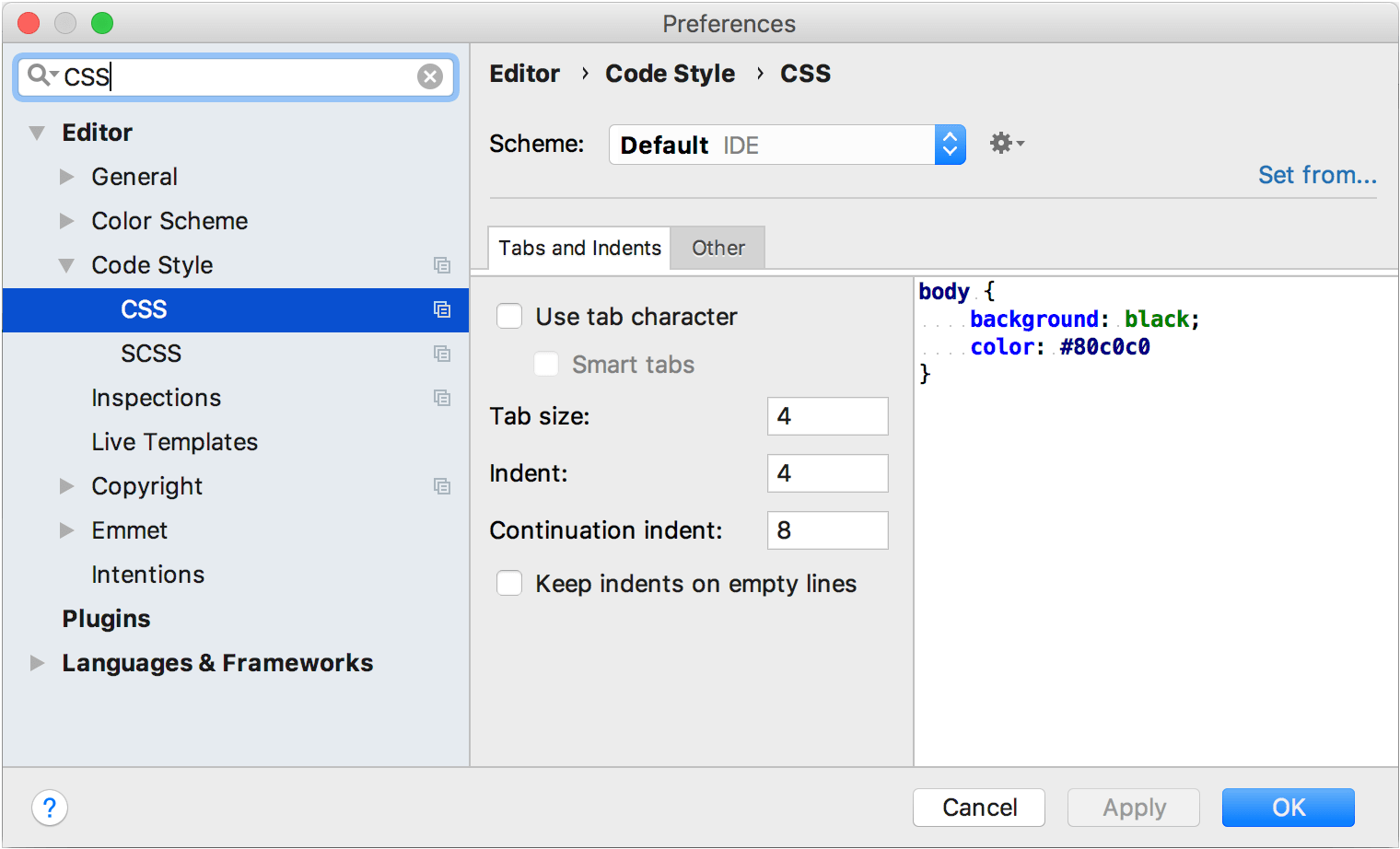
Task: Switch to the Other tab
Action: tap(717, 247)
